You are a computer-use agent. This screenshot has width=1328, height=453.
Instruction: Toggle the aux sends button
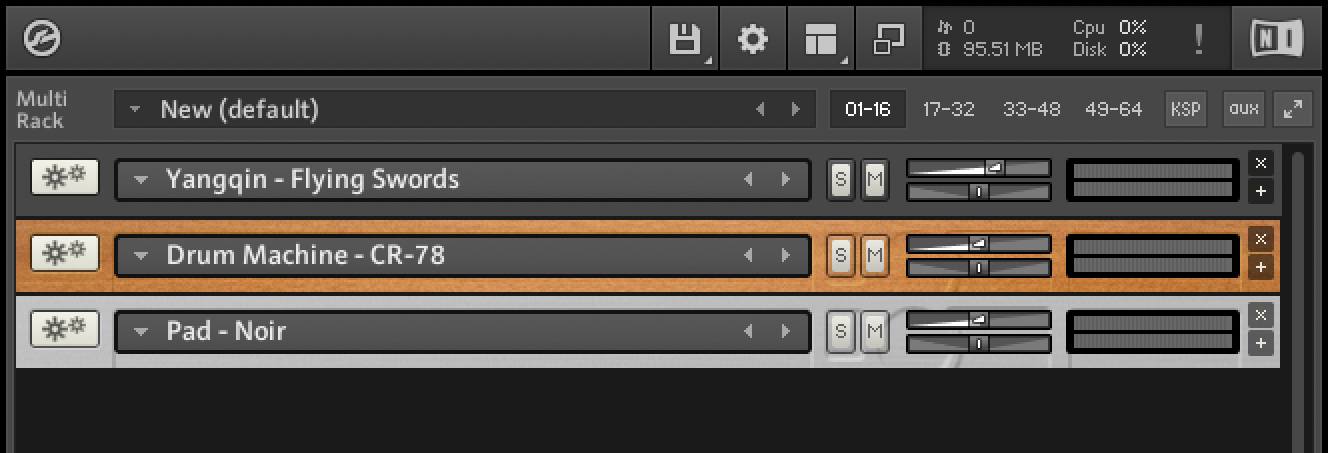pos(1243,109)
